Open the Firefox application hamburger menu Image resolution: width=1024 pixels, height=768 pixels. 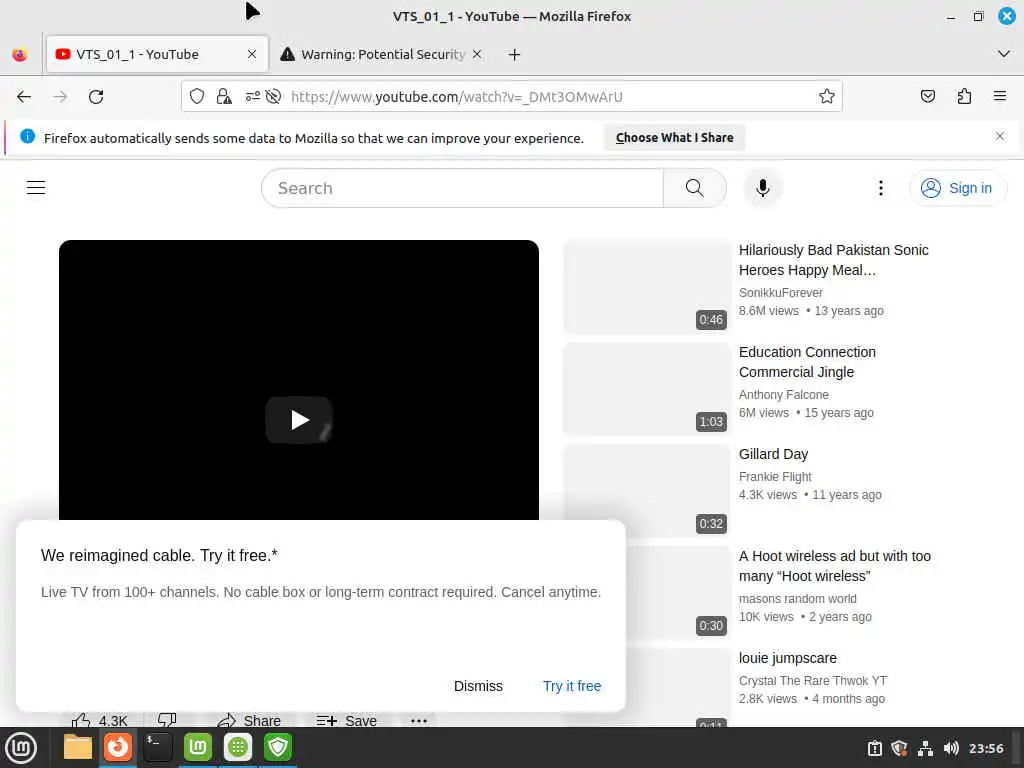click(1000, 97)
